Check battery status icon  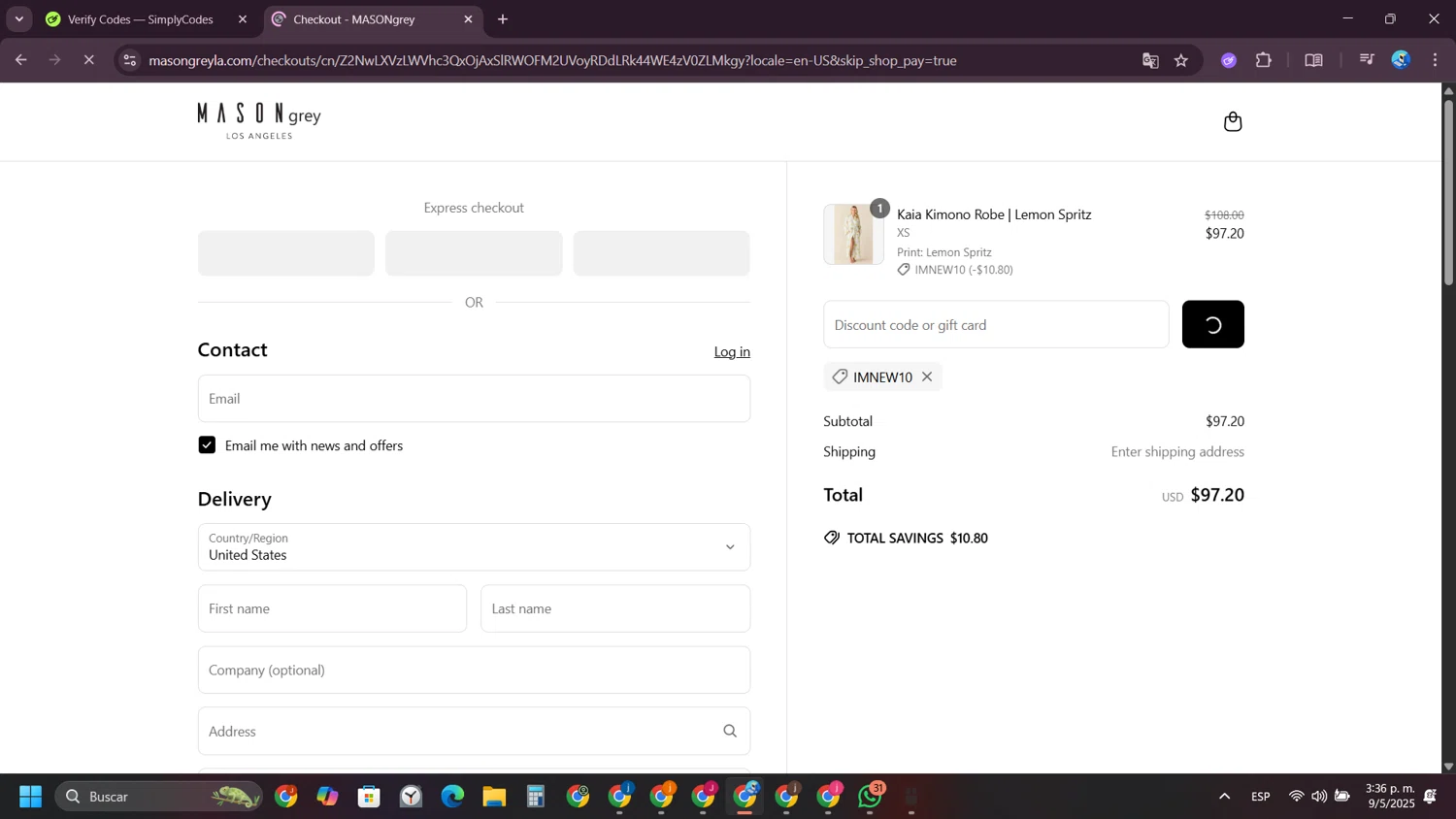pos(1342,797)
